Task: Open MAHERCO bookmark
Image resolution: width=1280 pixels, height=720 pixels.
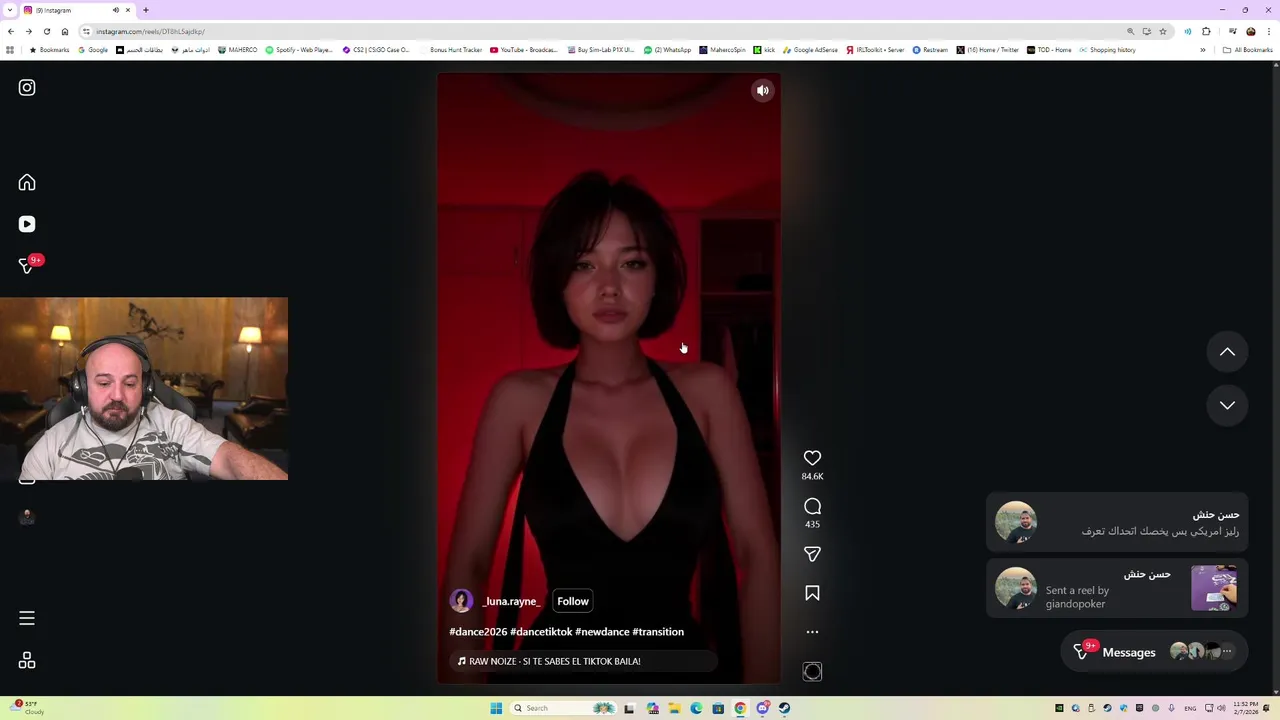Action: 237,50
